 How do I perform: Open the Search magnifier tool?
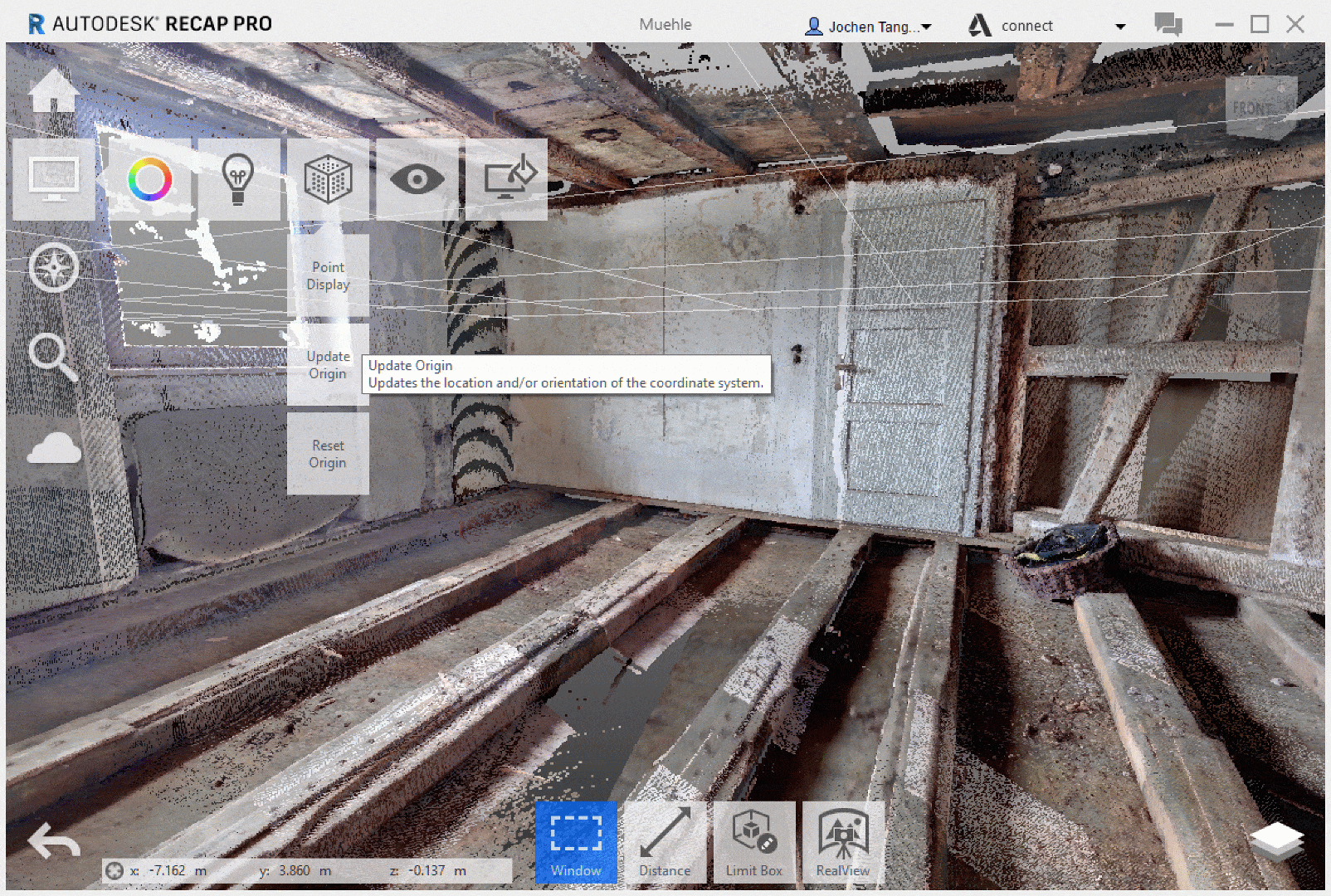(54, 358)
